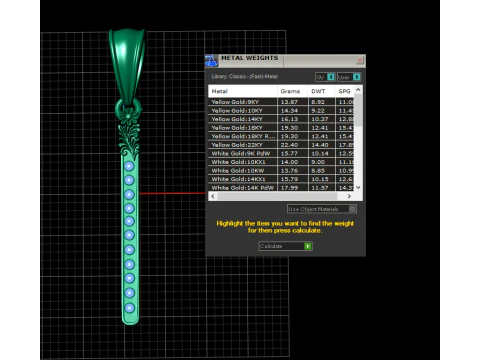Viewport: 480px width, 360px height.
Task: Select the Yellow Gold:18KY row
Action: click(x=281, y=128)
